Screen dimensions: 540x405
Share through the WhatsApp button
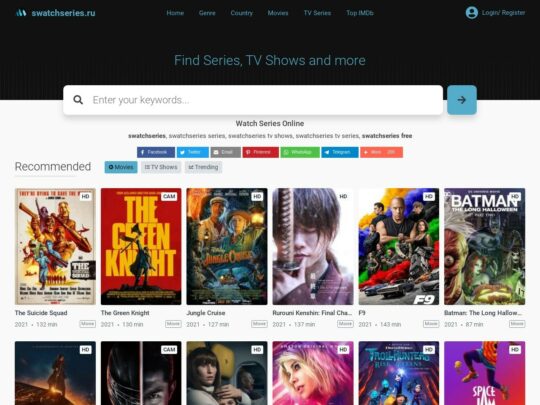(300, 152)
